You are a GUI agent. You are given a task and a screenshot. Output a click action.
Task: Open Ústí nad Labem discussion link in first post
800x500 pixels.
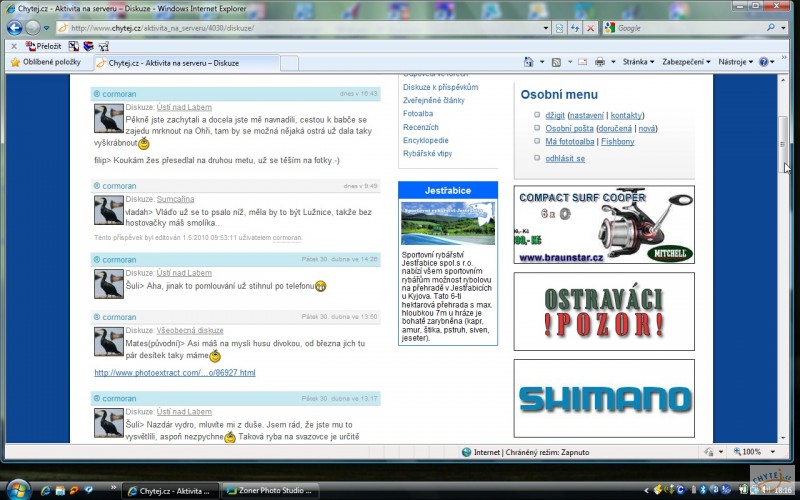coord(184,107)
